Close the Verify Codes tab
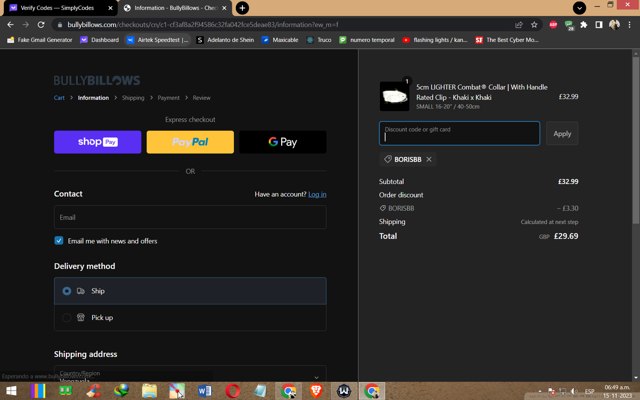This screenshot has height=400, width=640. [110, 8]
